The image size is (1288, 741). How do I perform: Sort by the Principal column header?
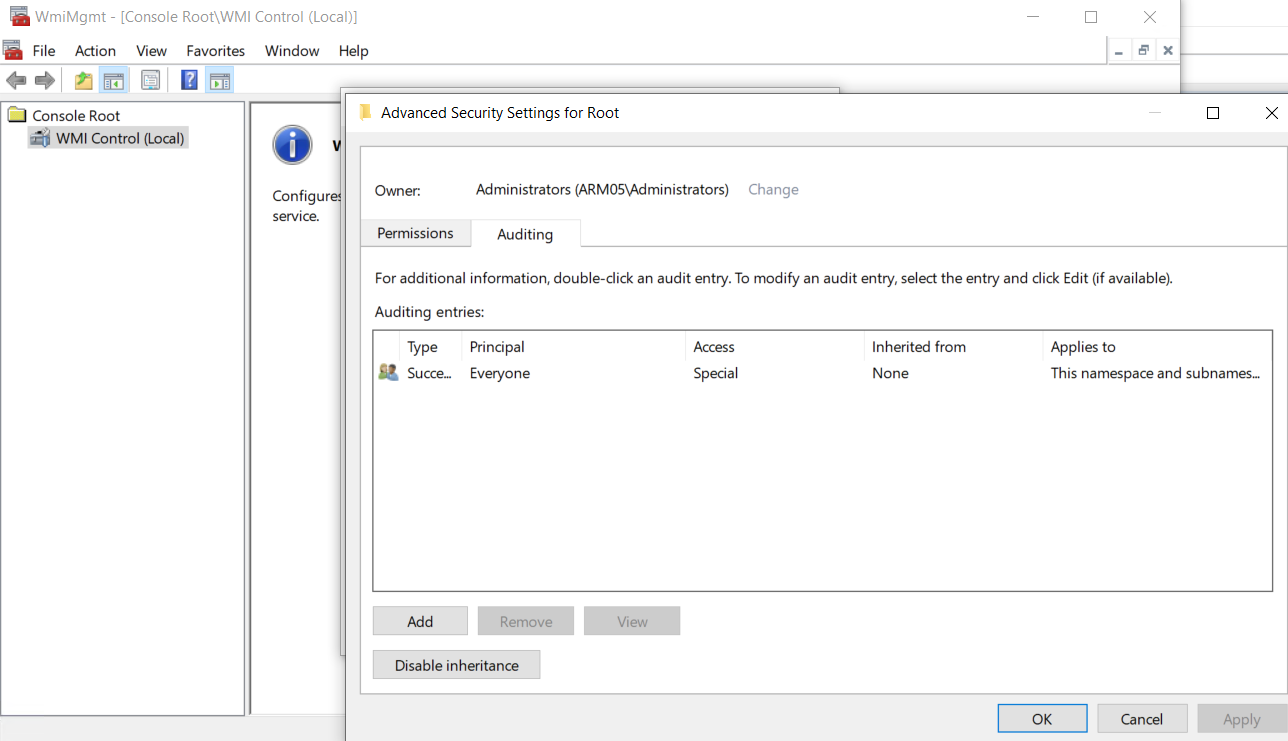pyautogui.click(x=575, y=347)
